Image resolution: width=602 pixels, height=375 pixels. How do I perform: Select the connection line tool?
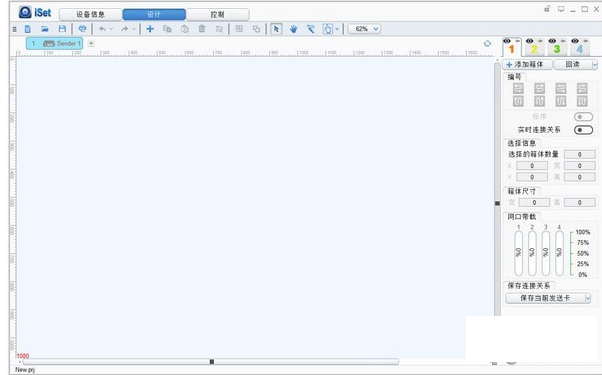(311, 29)
